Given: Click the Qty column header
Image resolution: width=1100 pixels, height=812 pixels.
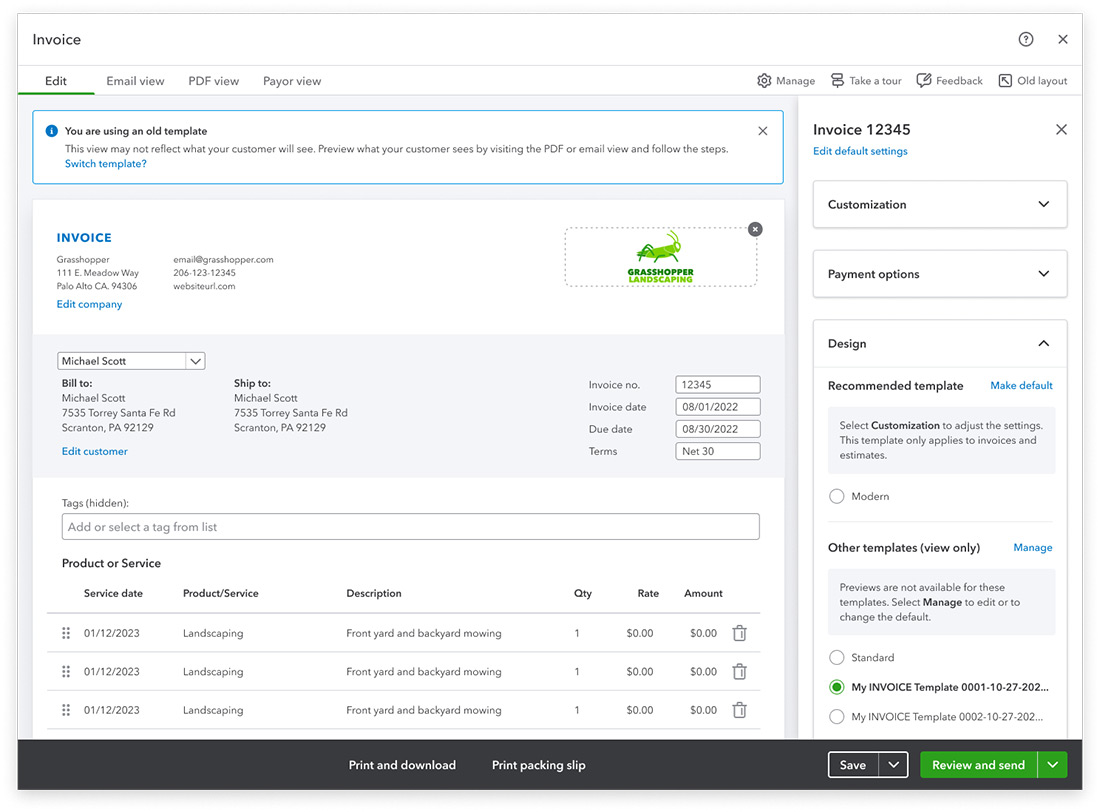Looking at the screenshot, I should [582, 593].
